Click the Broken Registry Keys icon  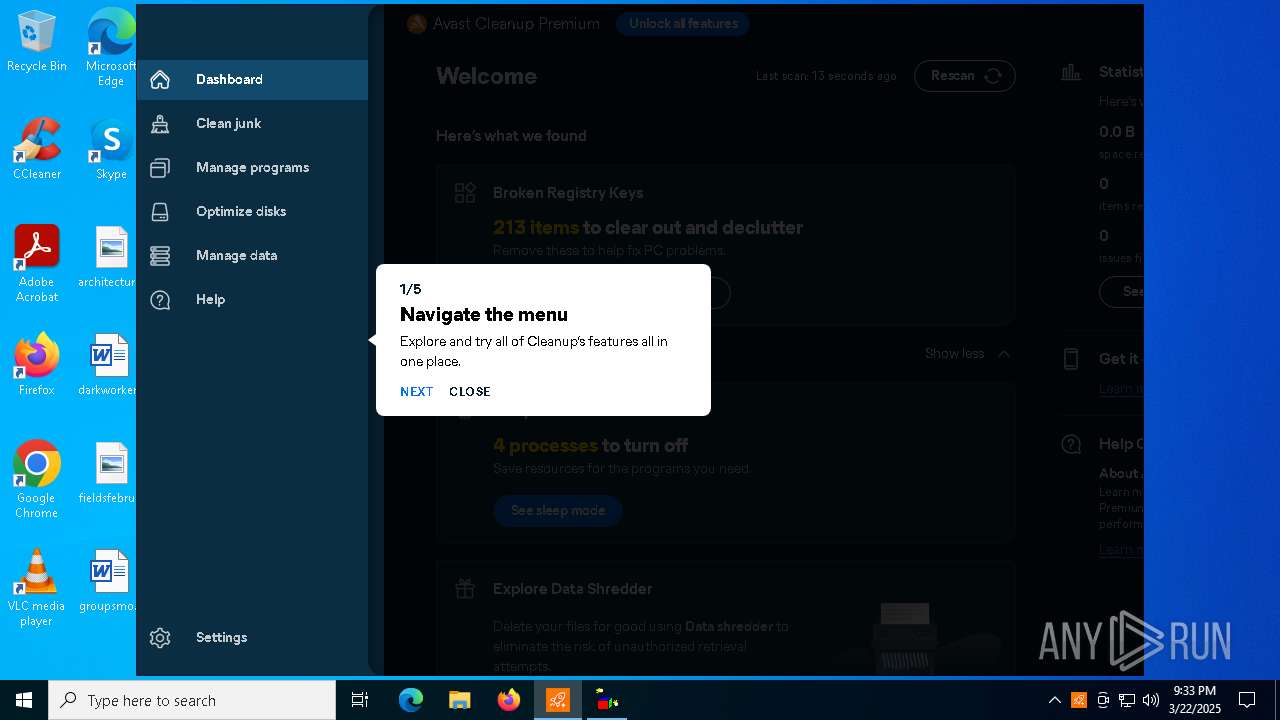(x=465, y=193)
